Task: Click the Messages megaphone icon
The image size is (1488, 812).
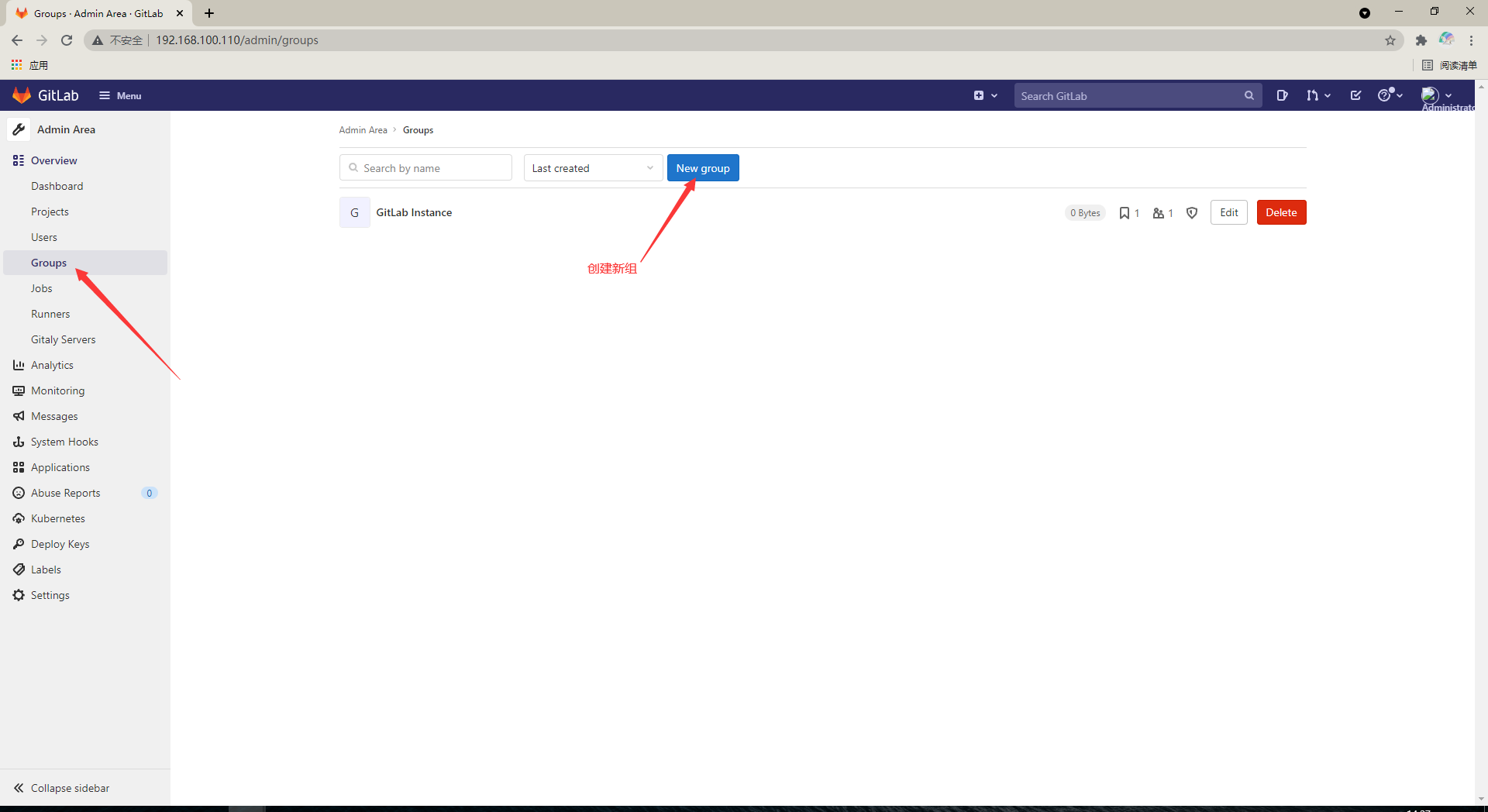Action: click(x=19, y=416)
